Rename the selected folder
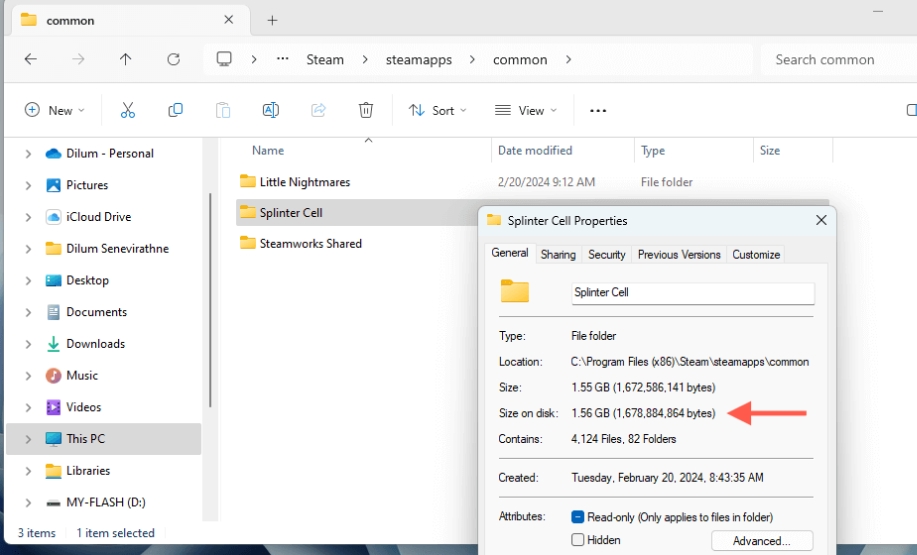The height and width of the screenshot is (555, 917). click(x=271, y=110)
